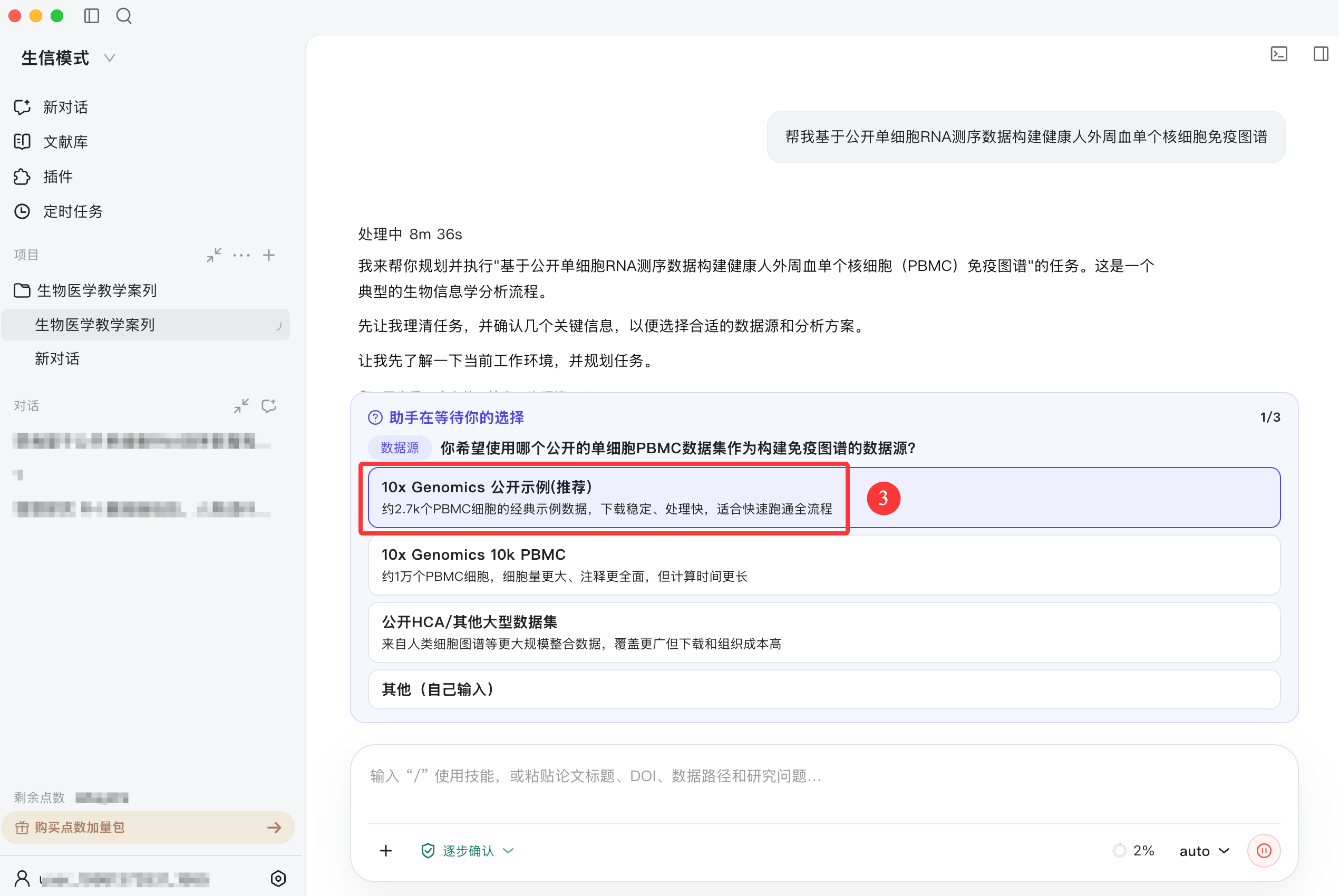Click the plus attachment icon
Screen dimensions: 1339x896
(386, 851)
